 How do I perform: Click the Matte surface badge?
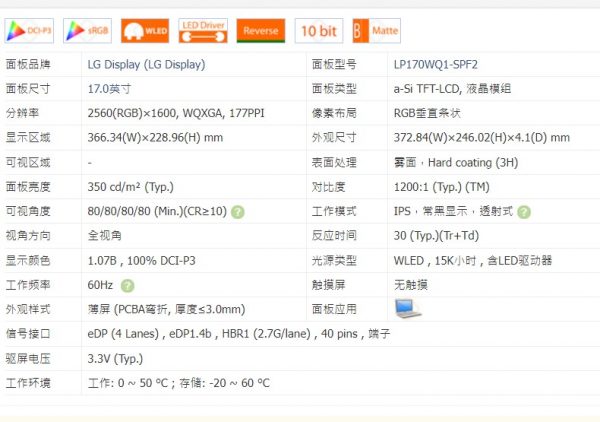[377, 31]
